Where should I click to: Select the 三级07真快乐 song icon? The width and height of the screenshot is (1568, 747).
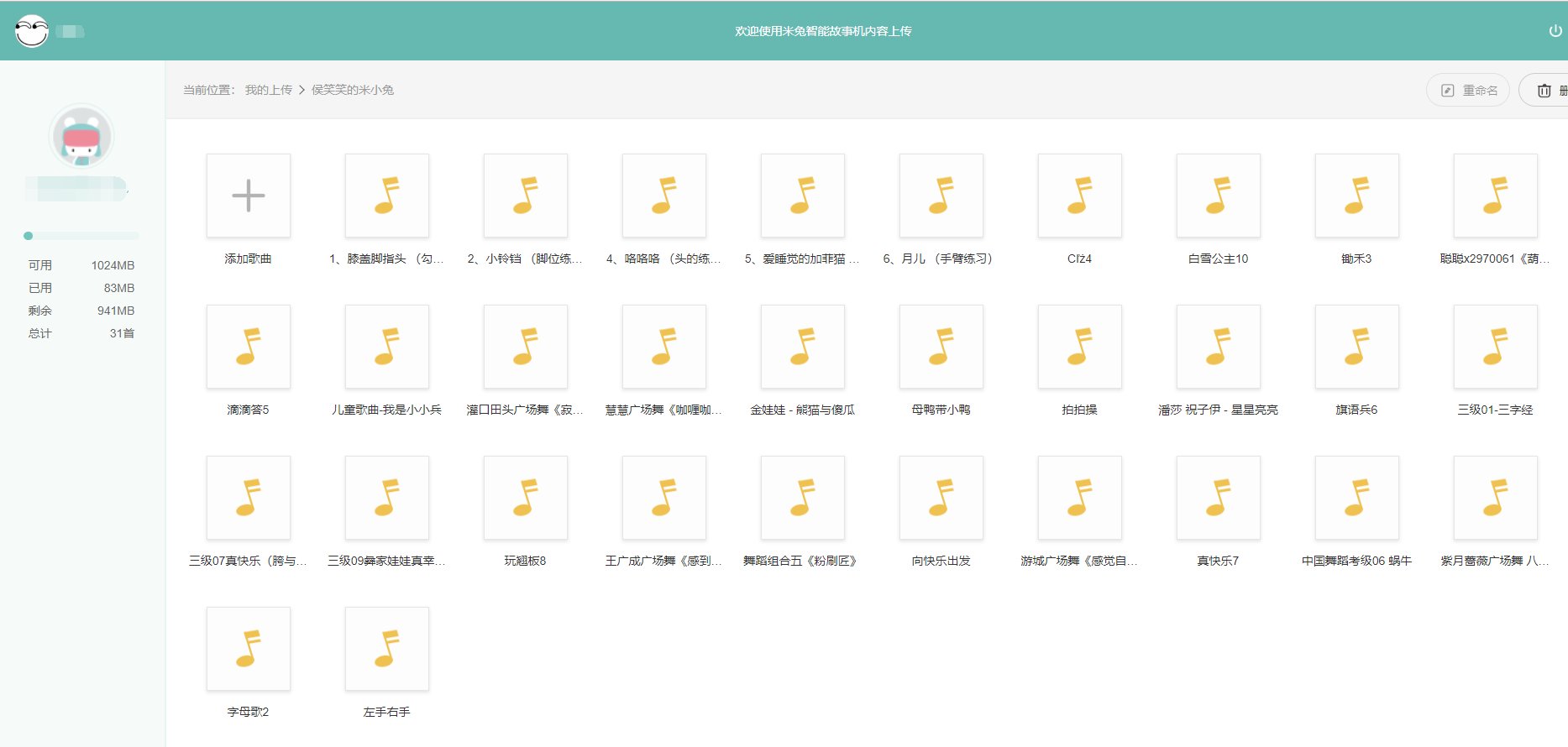point(249,498)
